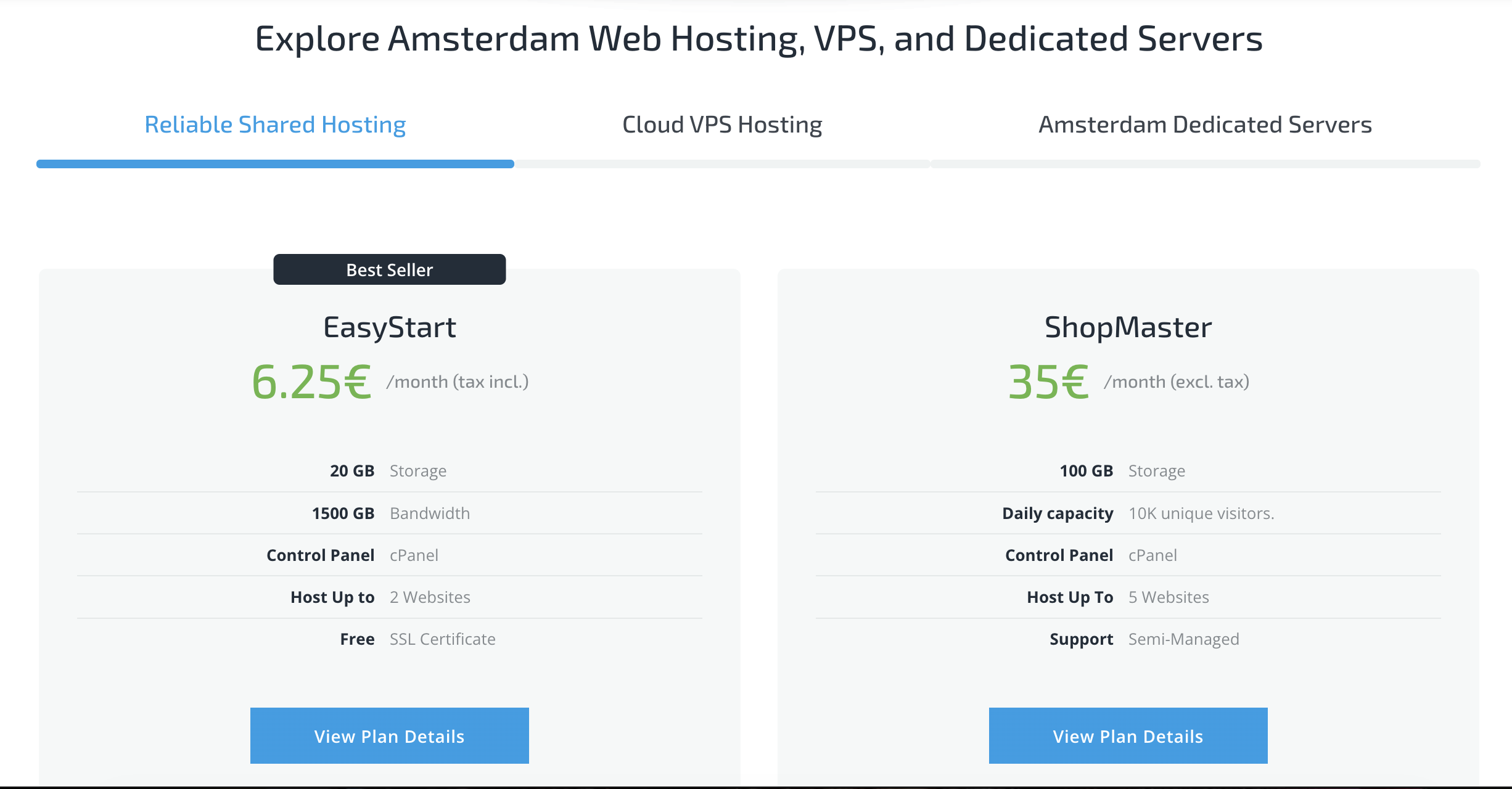Click the blue tab progress indicator bar

(x=274, y=163)
